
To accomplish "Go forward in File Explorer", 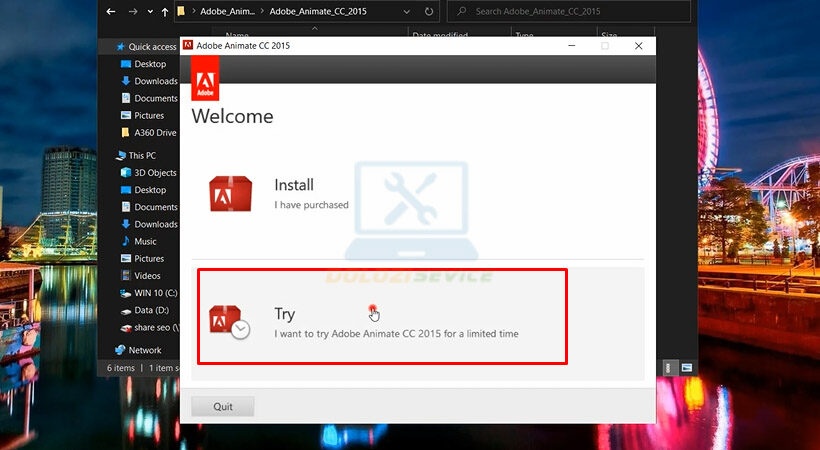I will [x=133, y=11].
